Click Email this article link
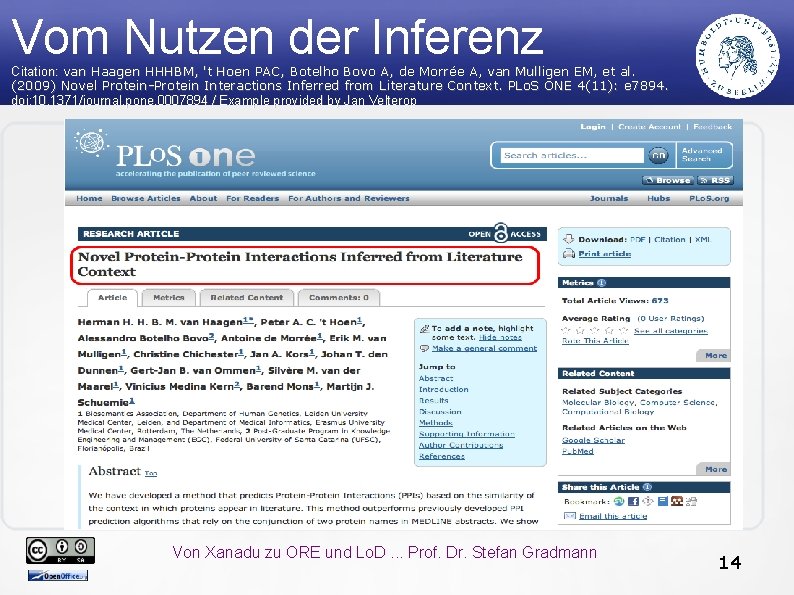Screen dimensions: 794x595 (613, 516)
